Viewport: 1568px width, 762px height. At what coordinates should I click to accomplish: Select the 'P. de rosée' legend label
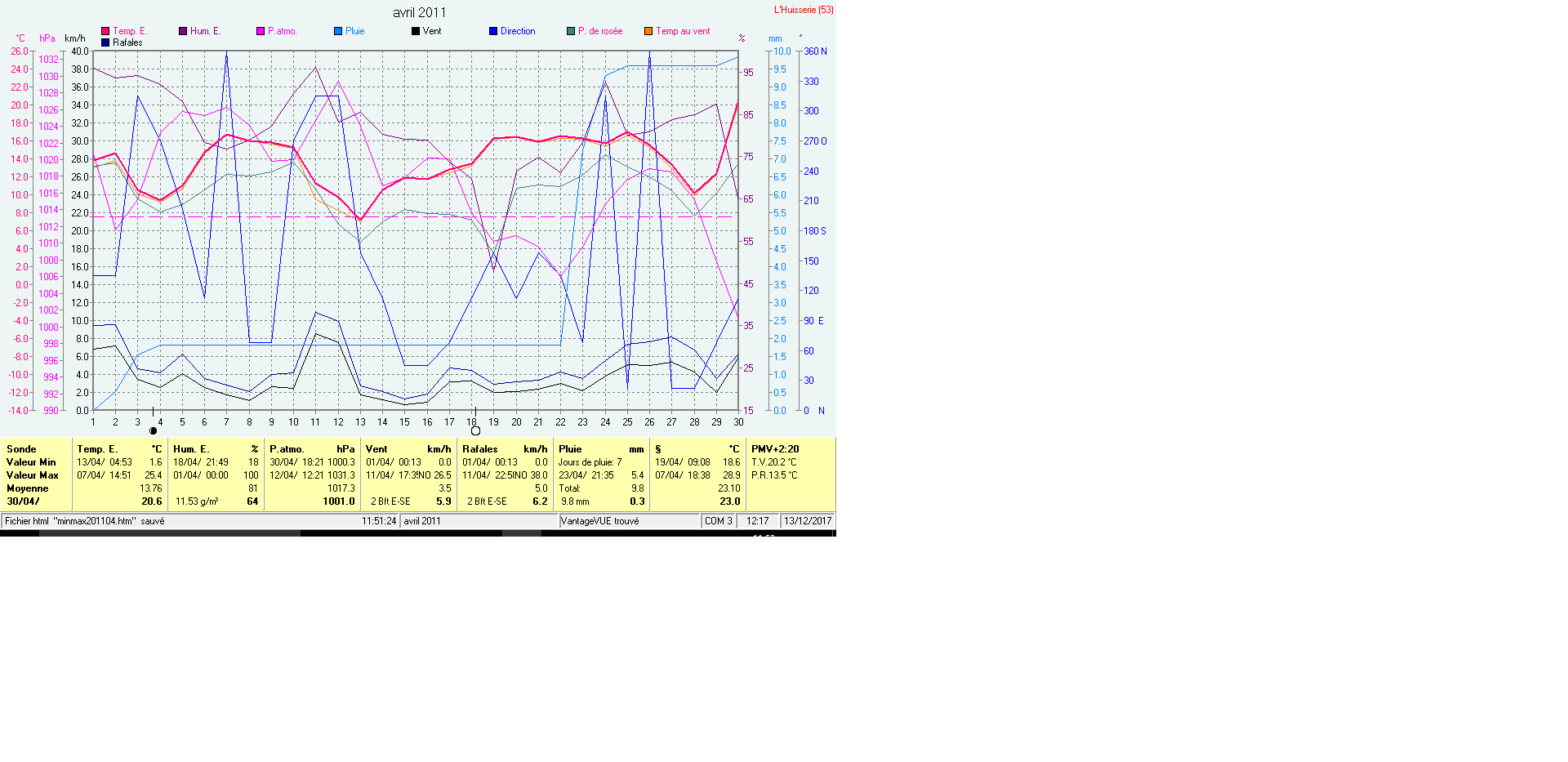[x=600, y=31]
